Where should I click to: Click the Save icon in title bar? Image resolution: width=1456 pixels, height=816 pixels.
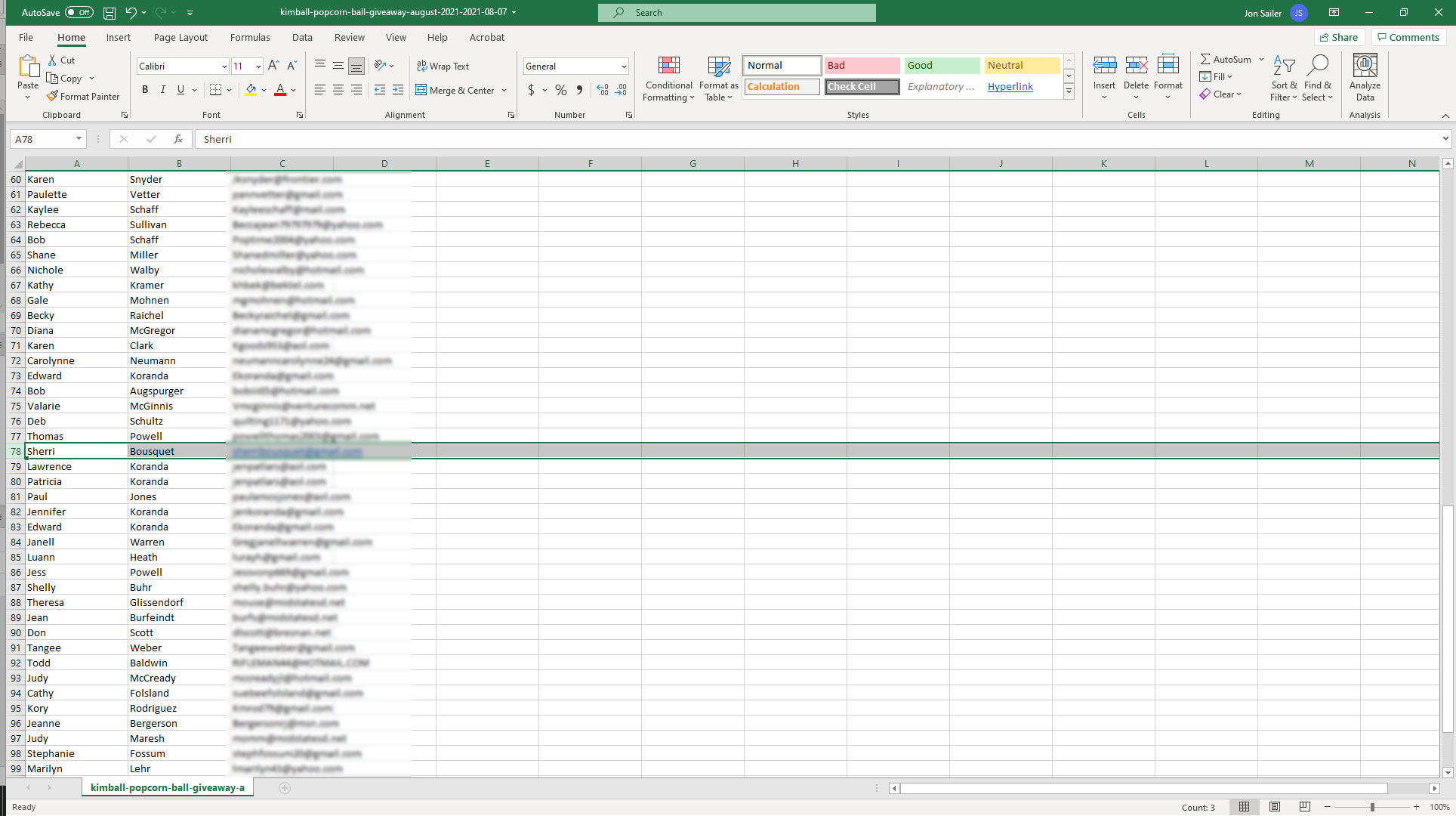[110, 13]
